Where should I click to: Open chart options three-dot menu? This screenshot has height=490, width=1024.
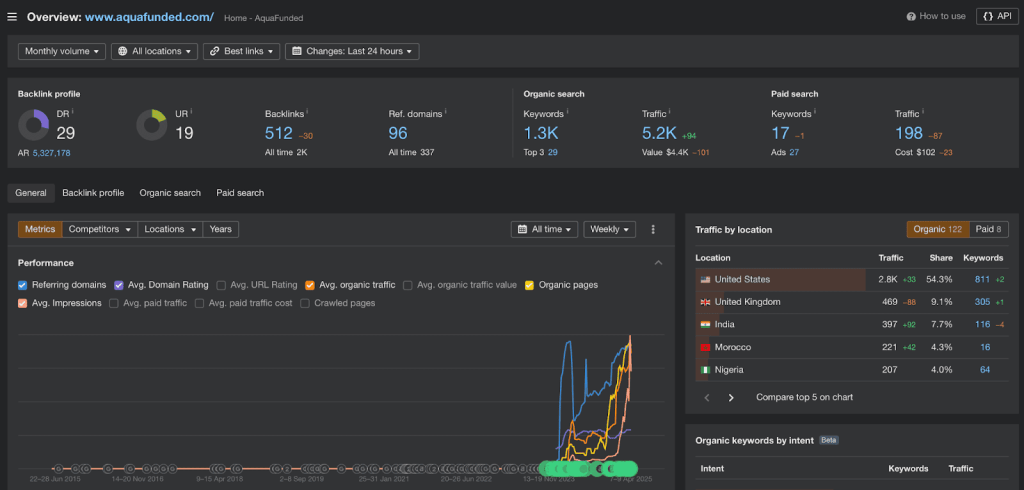point(653,229)
